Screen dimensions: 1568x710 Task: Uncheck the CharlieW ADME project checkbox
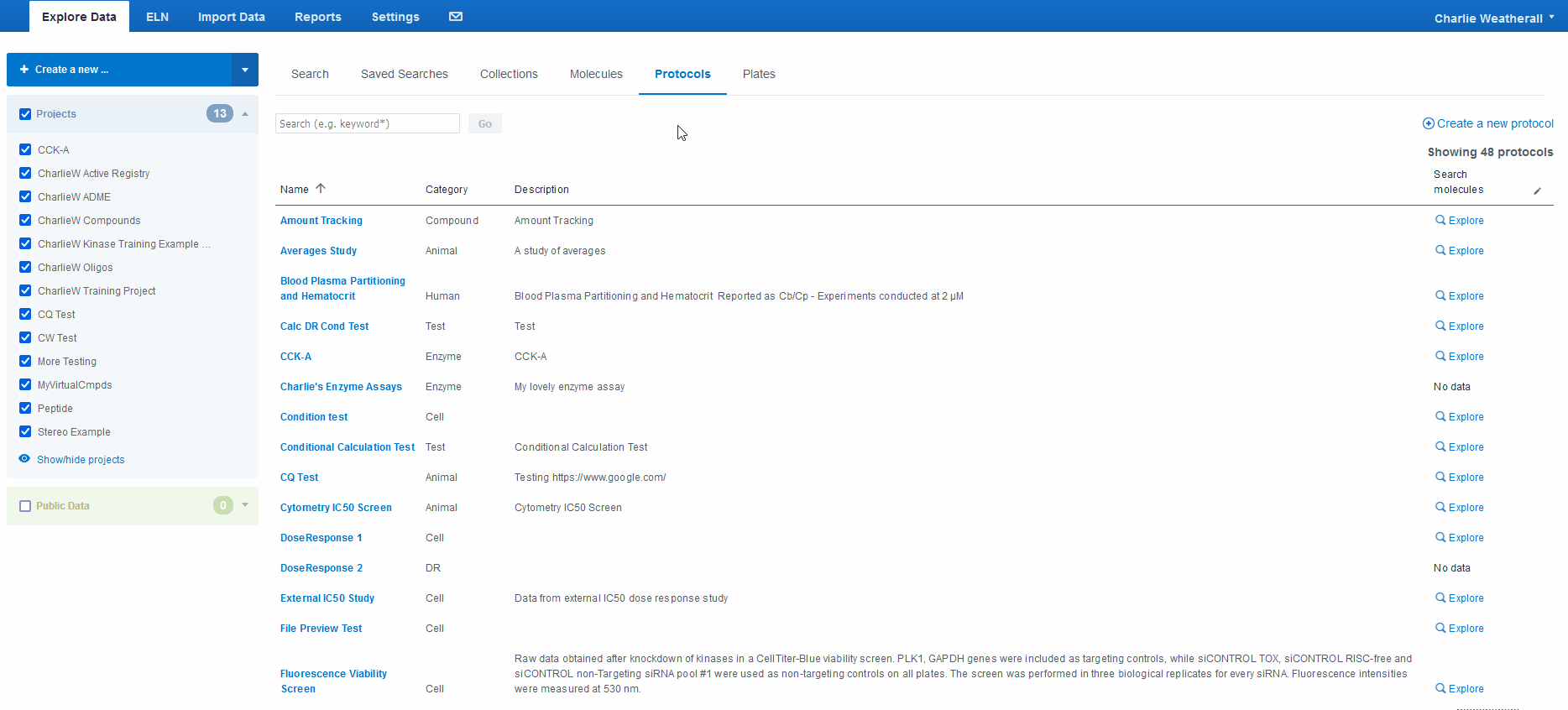pos(25,196)
